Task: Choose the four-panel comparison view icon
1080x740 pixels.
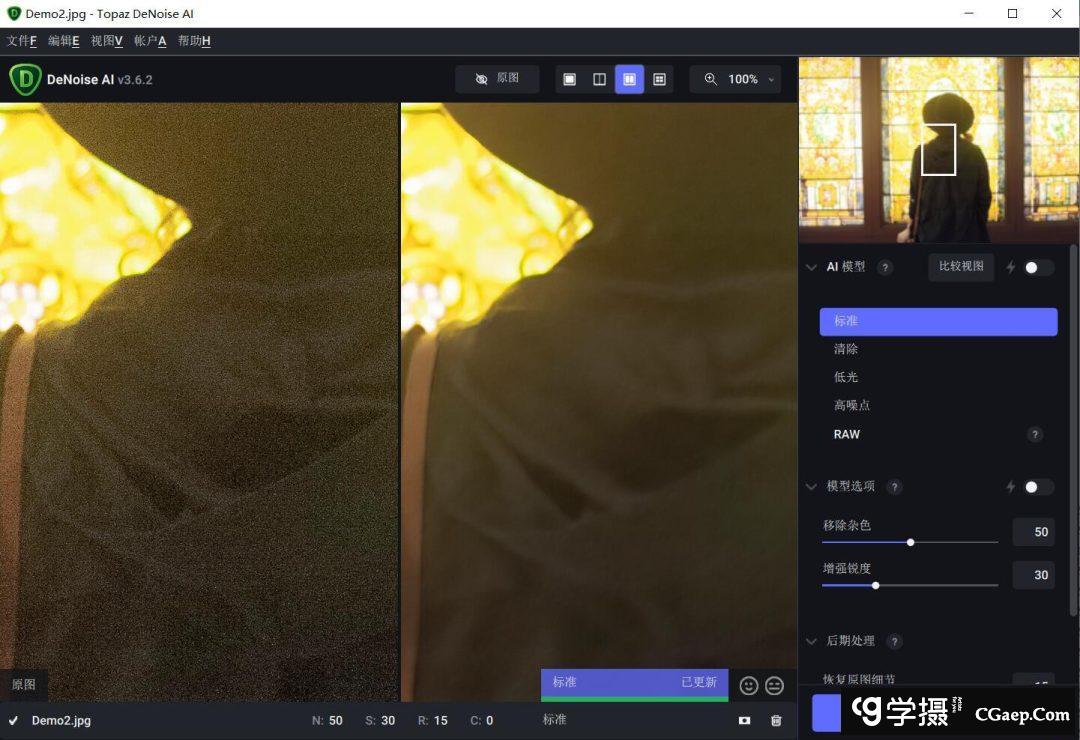Action: click(x=660, y=79)
